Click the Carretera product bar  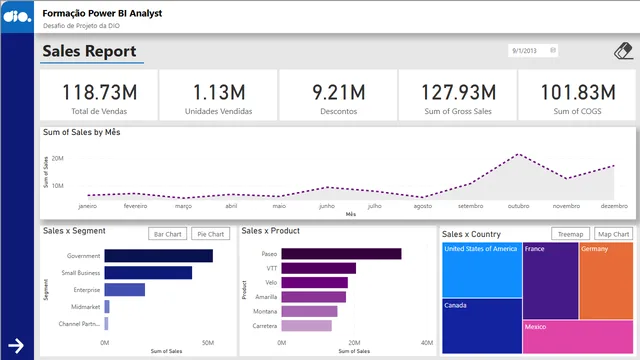(307, 326)
